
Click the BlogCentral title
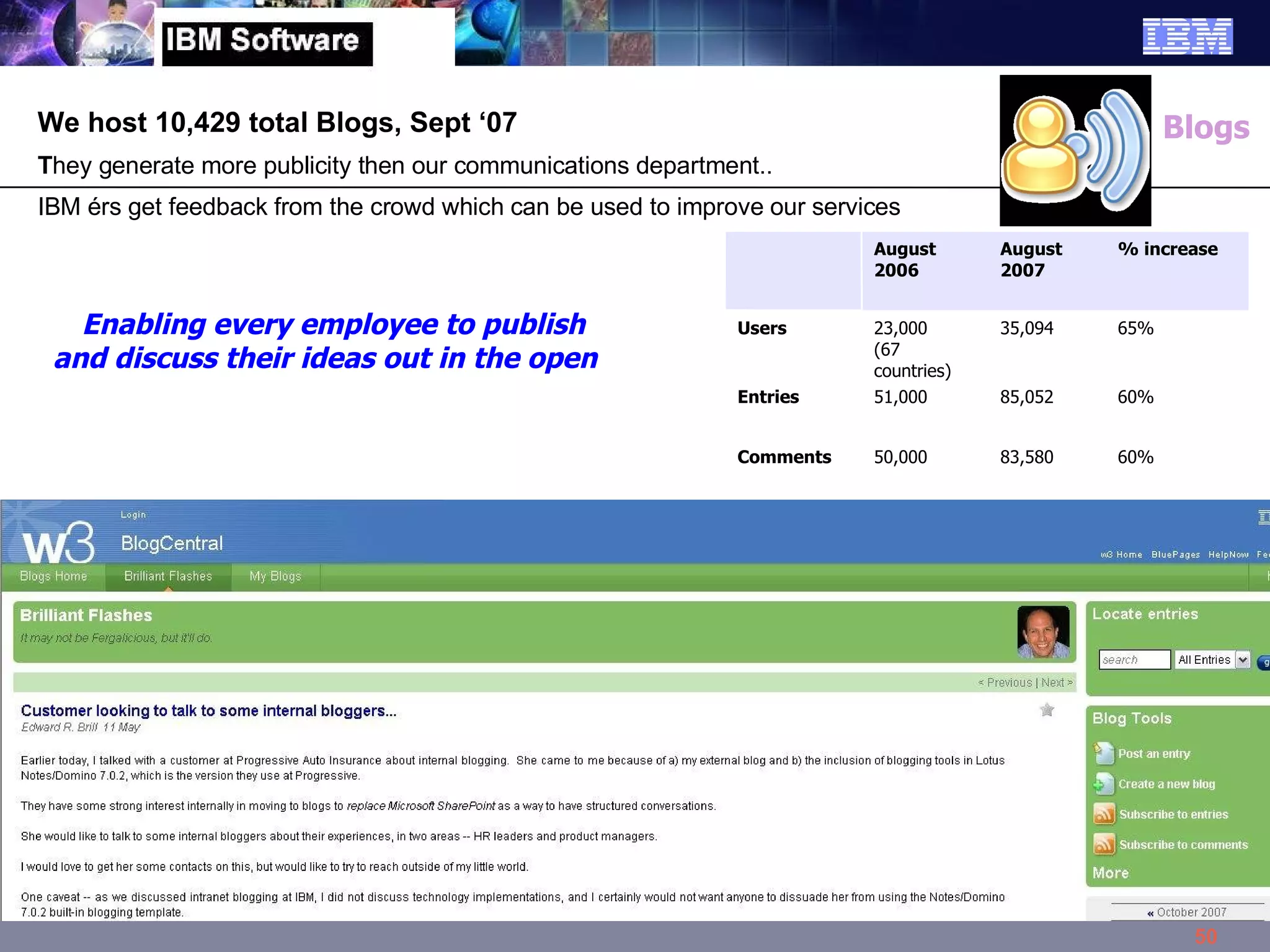tap(172, 544)
